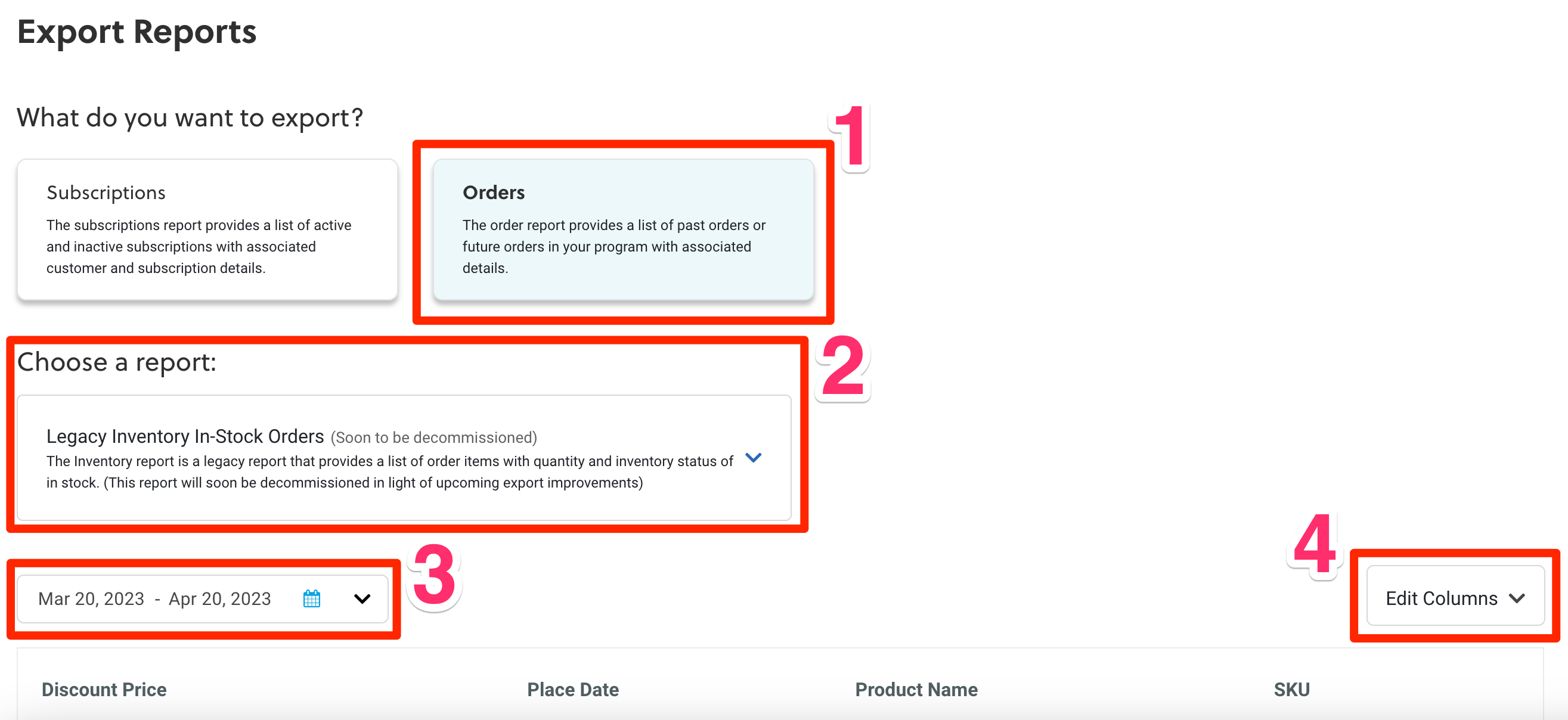Image resolution: width=1568 pixels, height=720 pixels.
Task: Expand the date range dropdown arrow
Action: click(362, 599)
